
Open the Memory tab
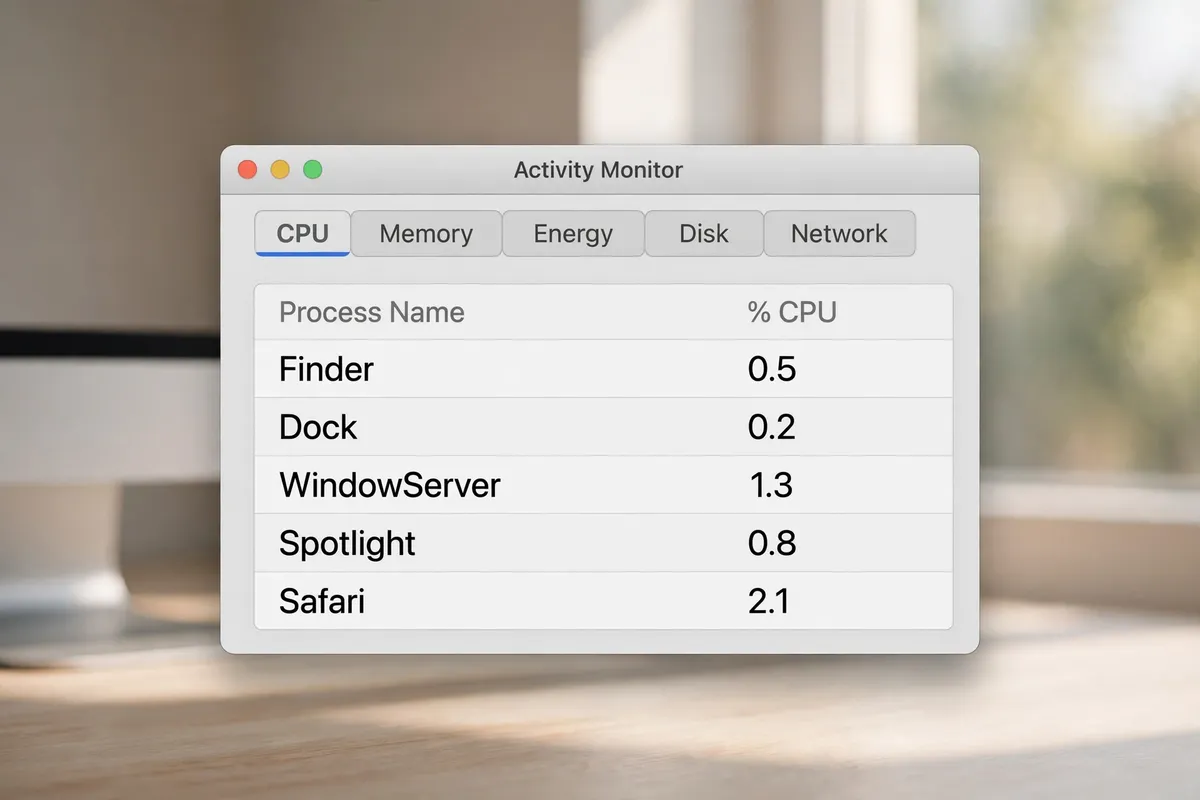pyautogui.click(x=426, y=233)
